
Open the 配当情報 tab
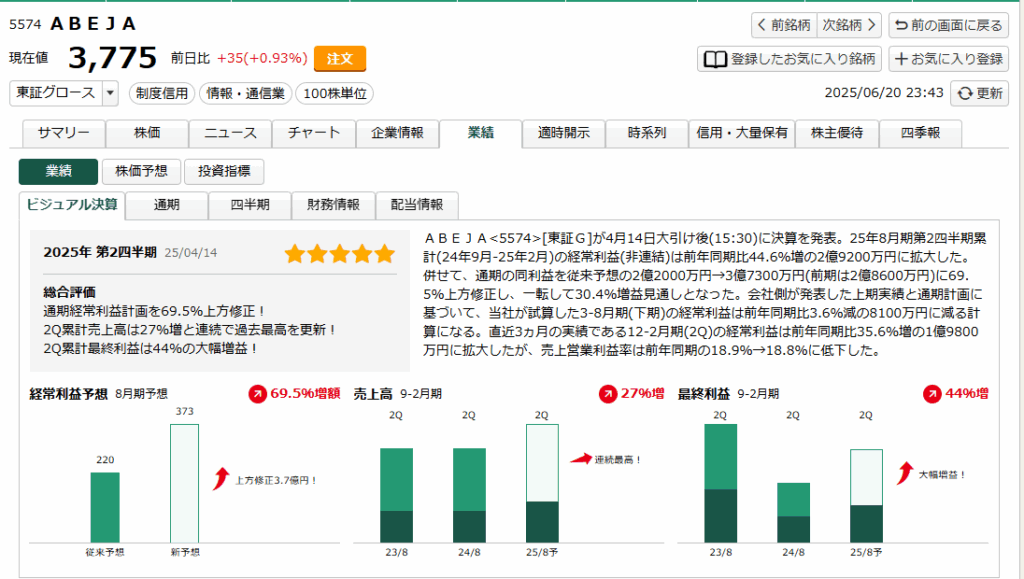point(417,205)
